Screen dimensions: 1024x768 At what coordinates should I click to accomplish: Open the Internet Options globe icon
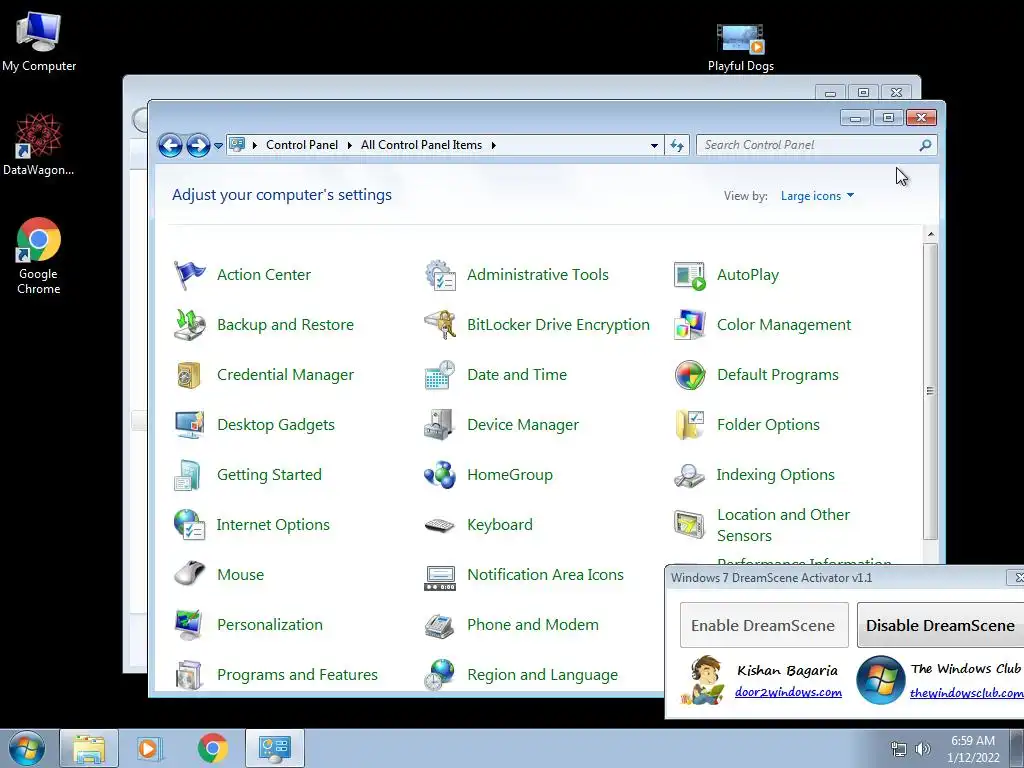pos(189,524)
